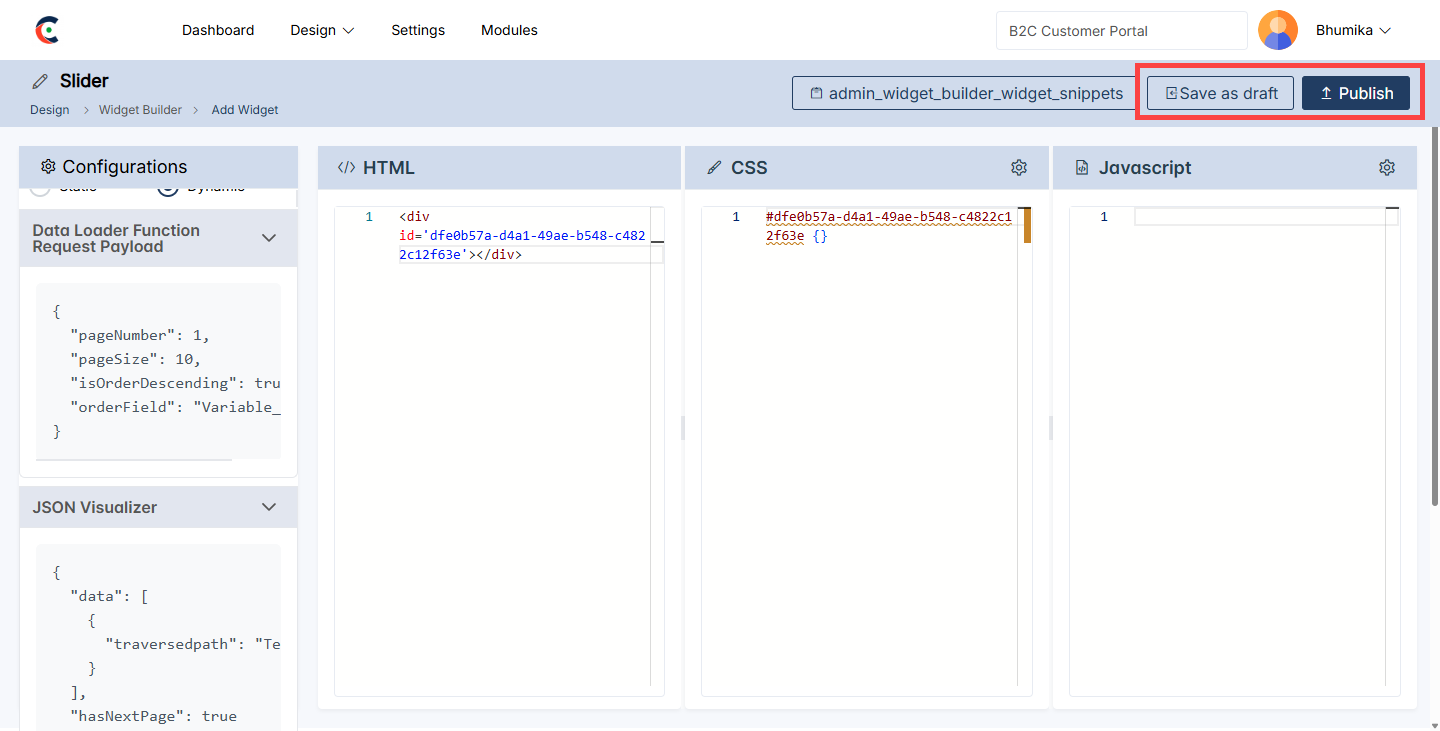Screen dimensions: 1440x731
Task: Open the Modules menu item
Action: (x=509, y=31)
